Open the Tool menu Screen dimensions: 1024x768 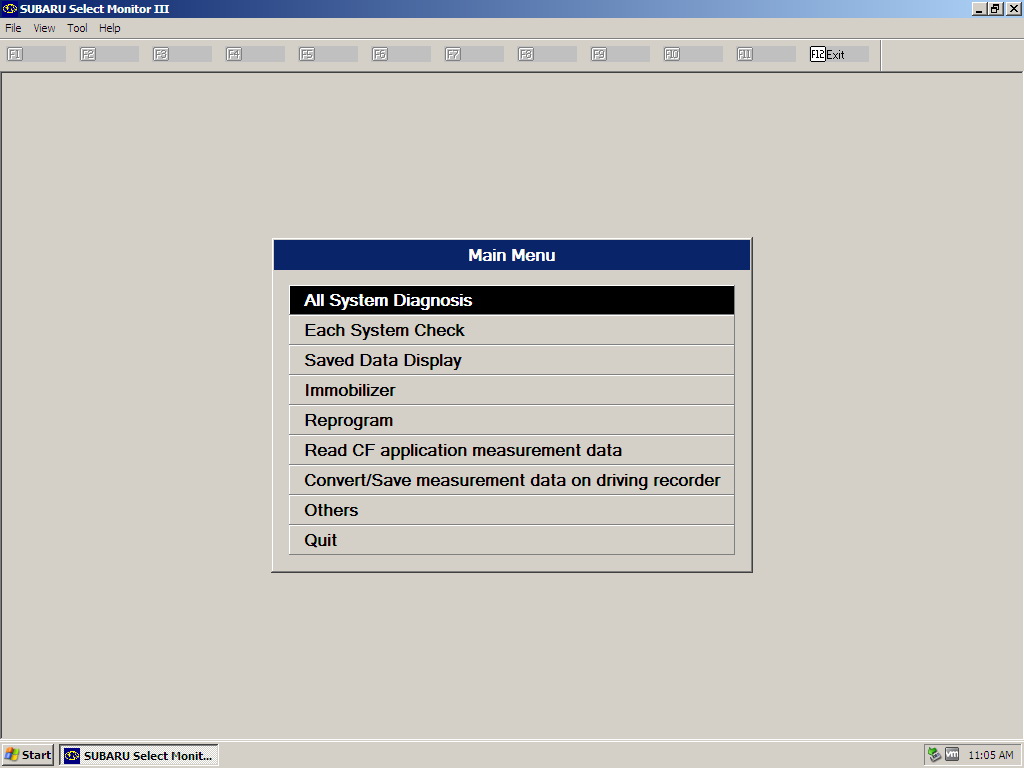tap(77, 28)
